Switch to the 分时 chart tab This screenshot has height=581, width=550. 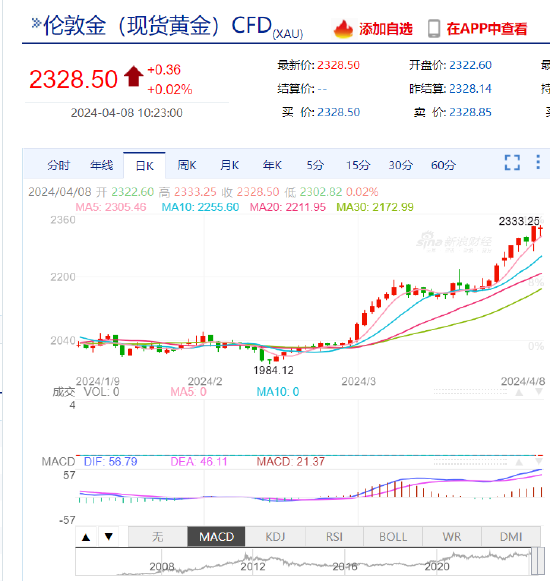(x=59, y=165)
